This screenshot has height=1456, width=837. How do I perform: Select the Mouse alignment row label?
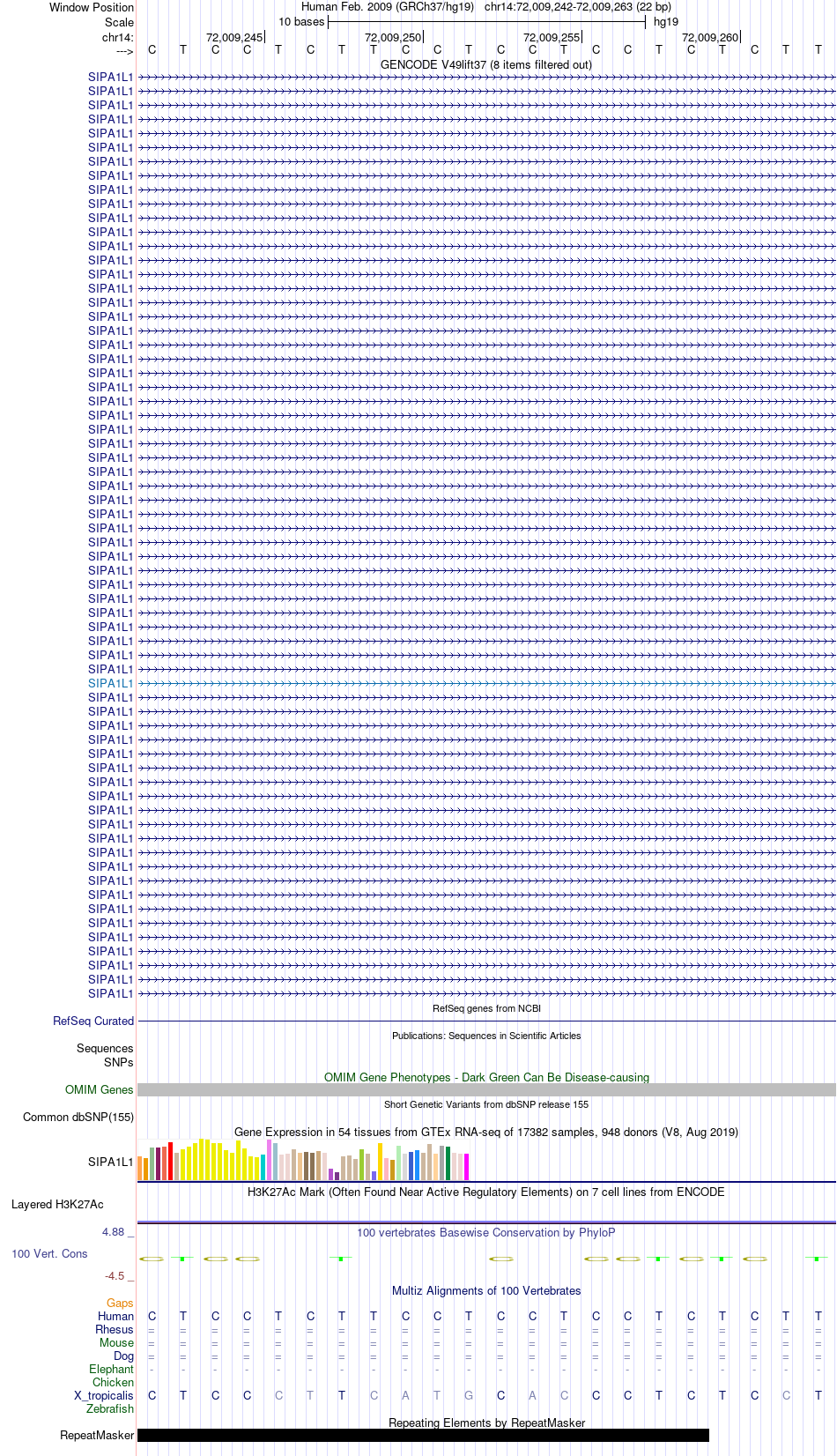pyautogui.click(x=116, y=1342)
